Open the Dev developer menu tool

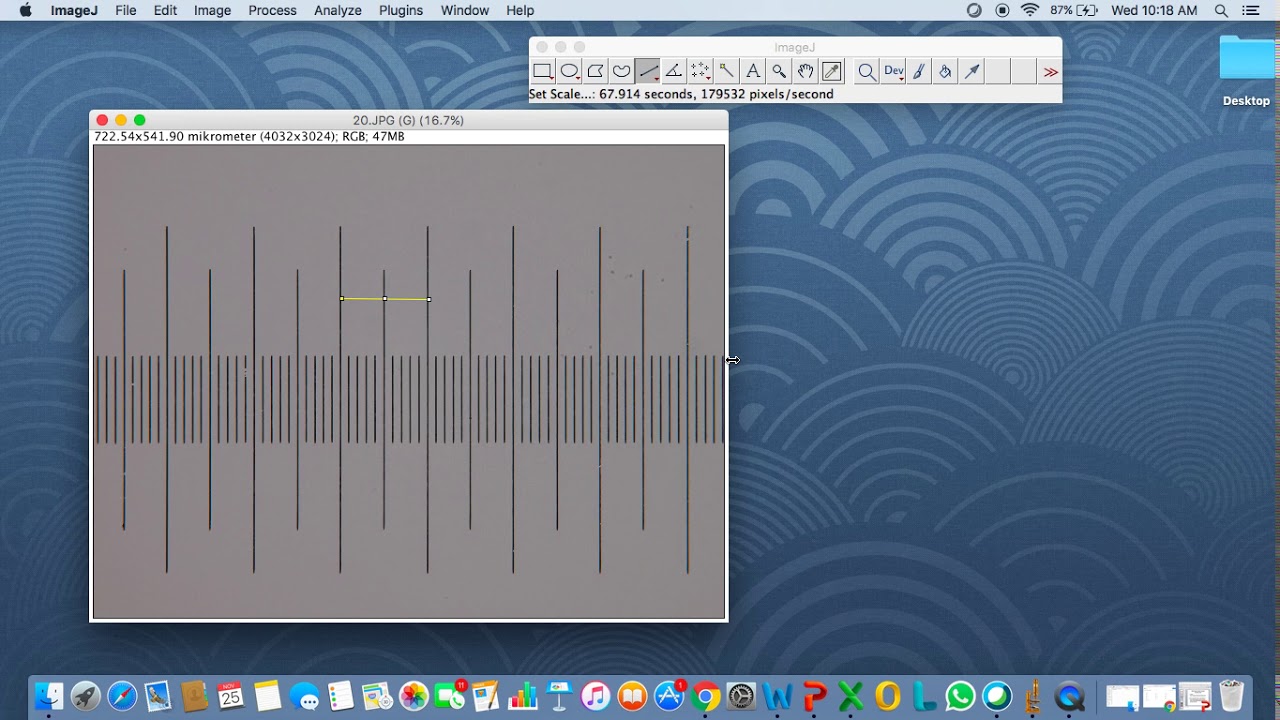[x=893, y=71]
